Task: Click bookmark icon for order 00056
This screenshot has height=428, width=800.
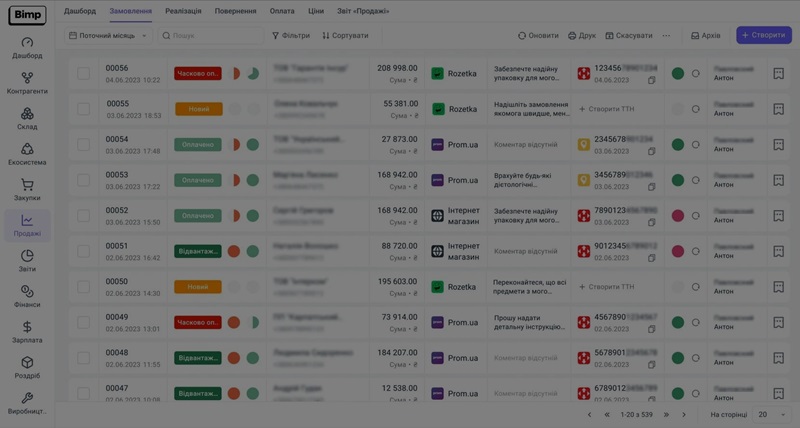Action: (x=778, y=73)
